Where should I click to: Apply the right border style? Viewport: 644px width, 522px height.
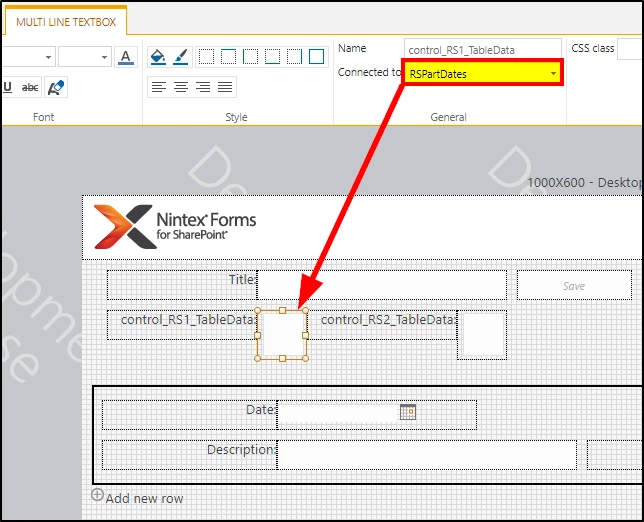tap(294, 57)
